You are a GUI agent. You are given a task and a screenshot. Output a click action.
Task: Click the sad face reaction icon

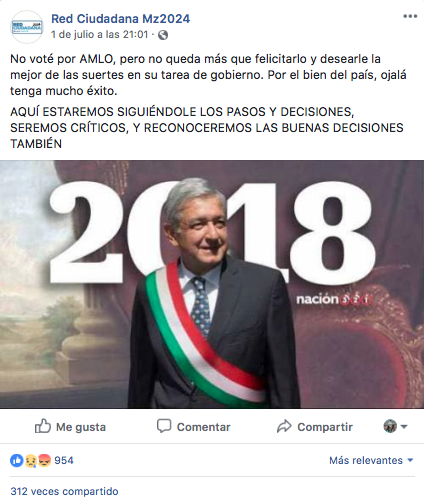click(x=31, y=461)
